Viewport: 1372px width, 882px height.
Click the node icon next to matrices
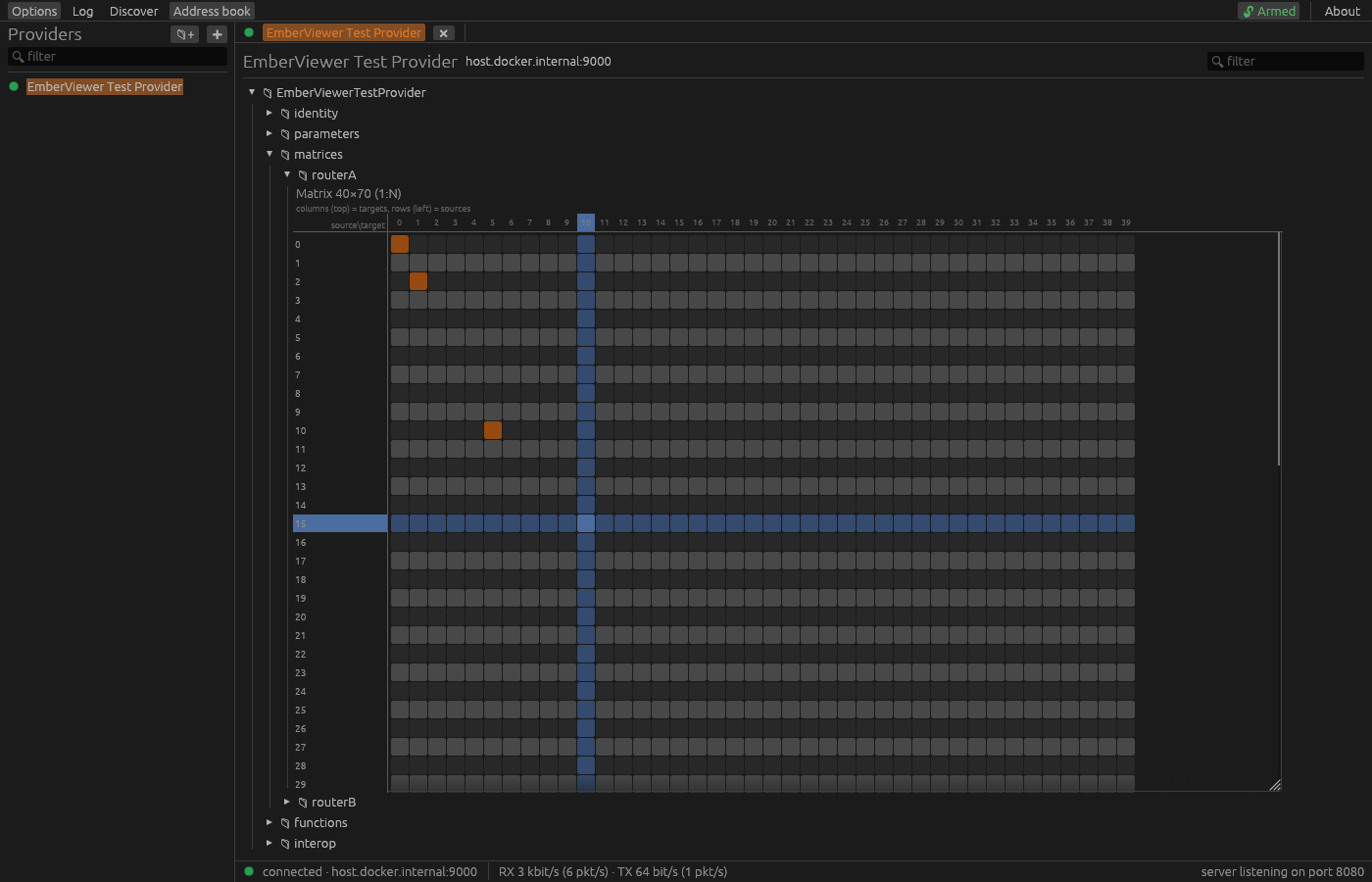click(285, 155)
